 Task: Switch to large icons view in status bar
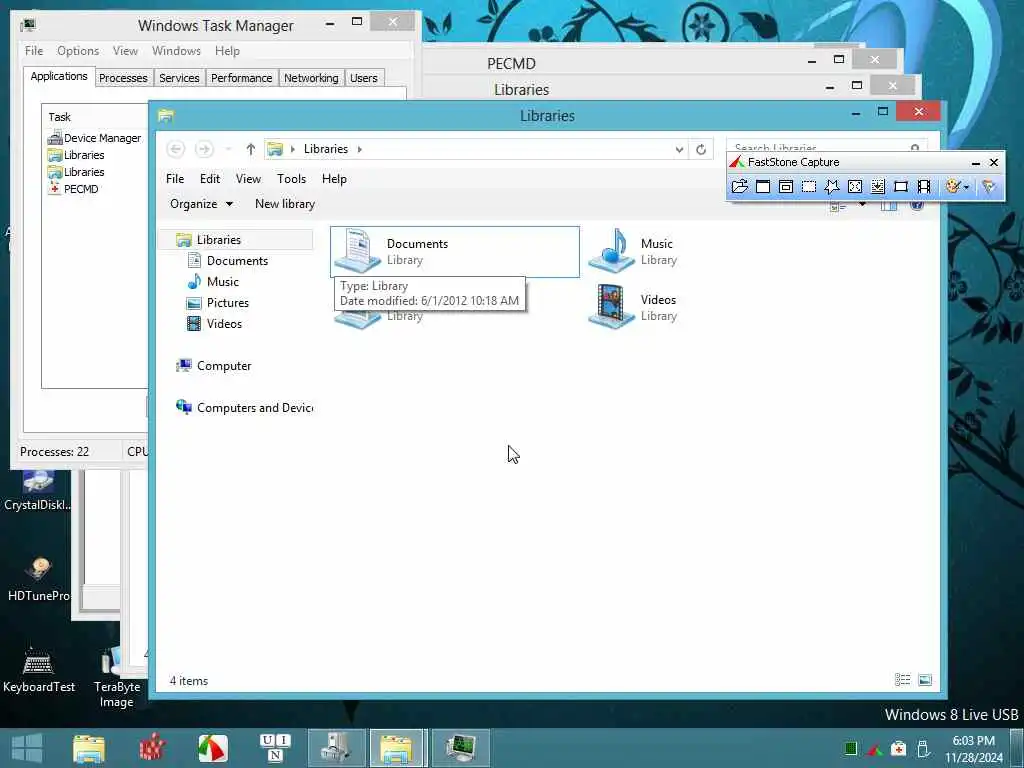(925, 680)
